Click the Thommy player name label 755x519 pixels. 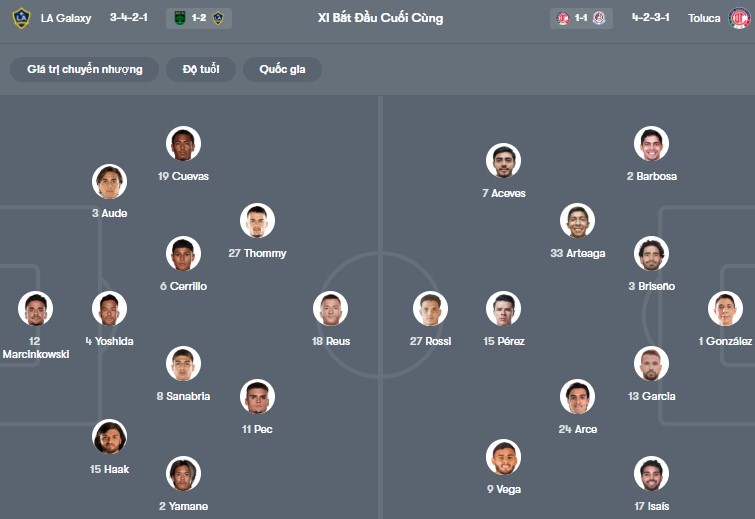(257, 254)
